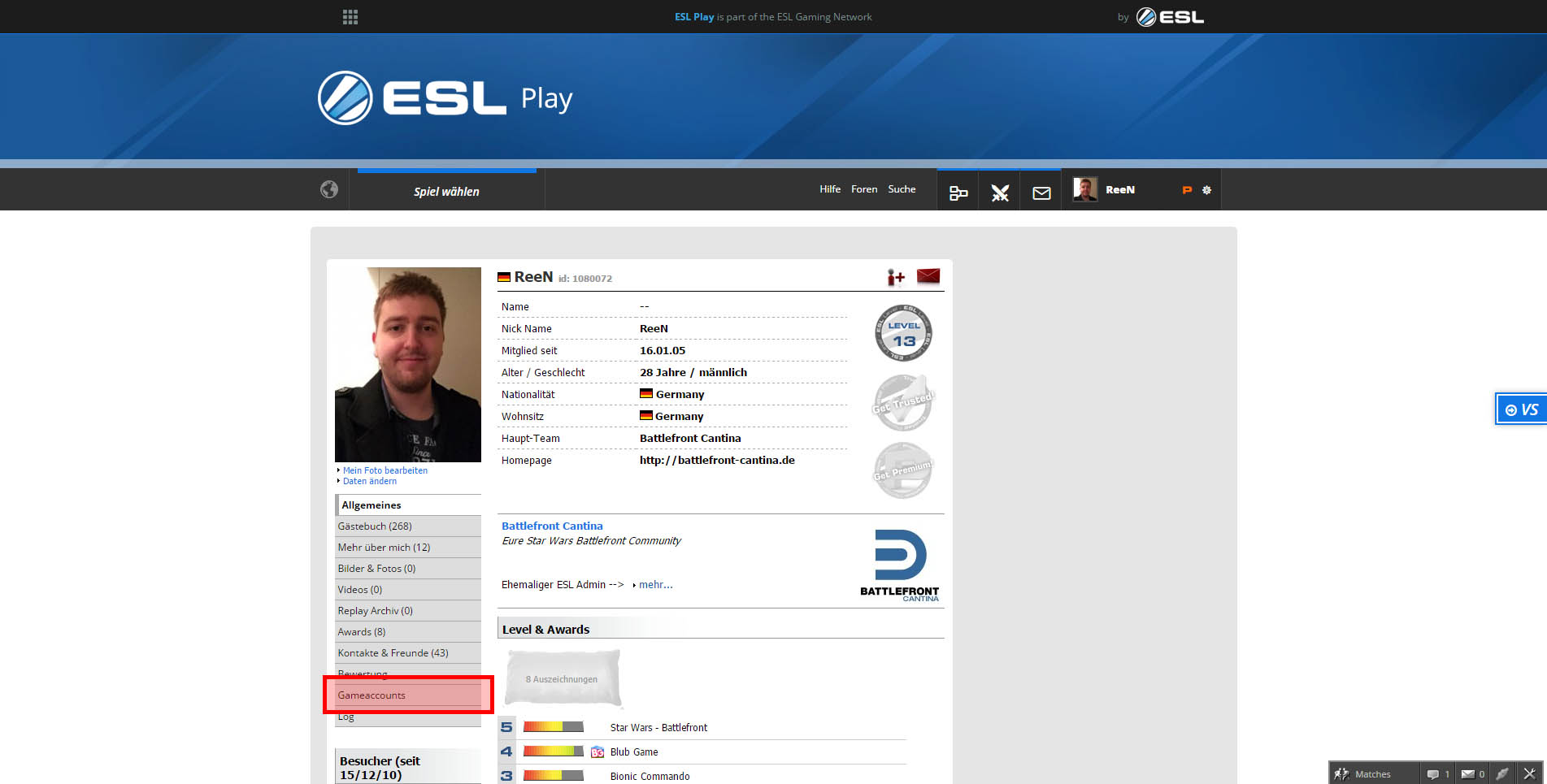Open the tournaments bracket icon in navbar

[958, 193]
